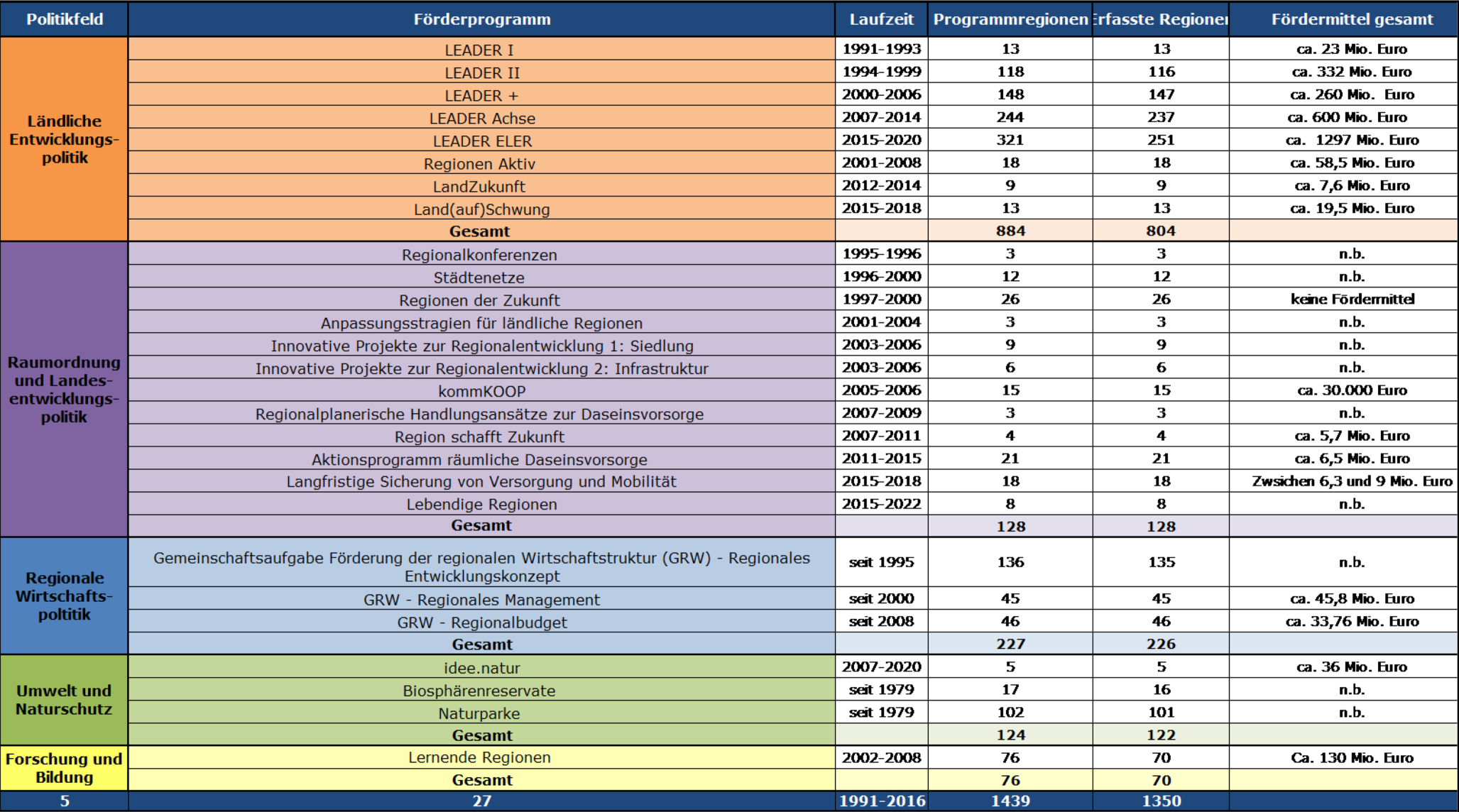This screenshot has width=1459, height=812.
Task: Click the 1991-2016 summary cell
Action: 881,801
